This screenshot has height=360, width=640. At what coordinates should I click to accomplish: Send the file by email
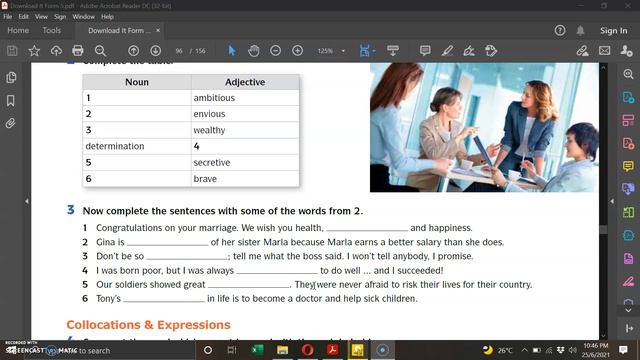tap(604, 51)
